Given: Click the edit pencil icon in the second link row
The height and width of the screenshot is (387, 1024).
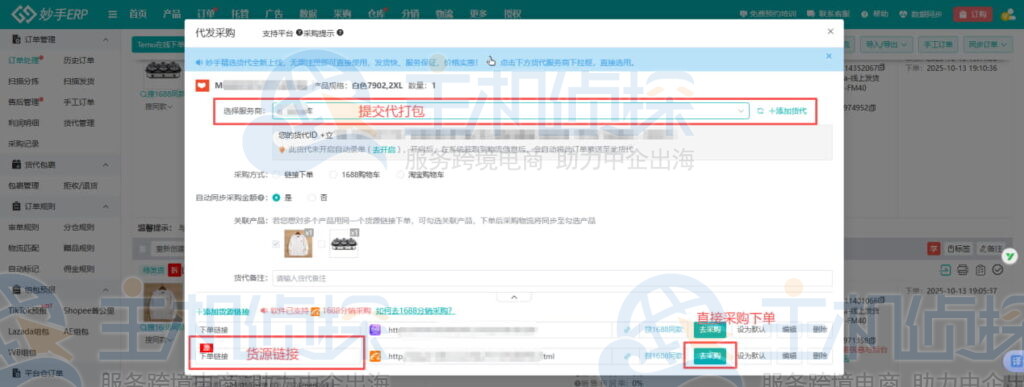Looking at the screenshot, I should tap(627, 356).
